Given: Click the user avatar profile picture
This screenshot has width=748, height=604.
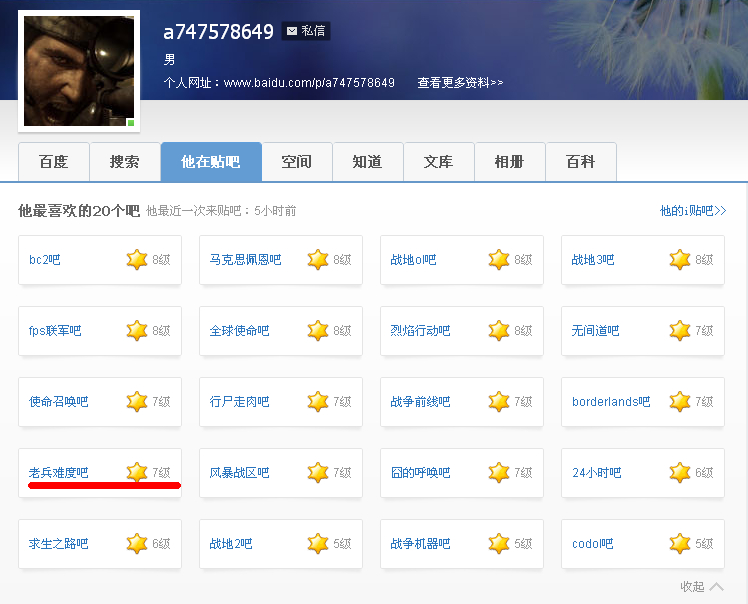Looking at the screenshot, I should pos(79,71).
